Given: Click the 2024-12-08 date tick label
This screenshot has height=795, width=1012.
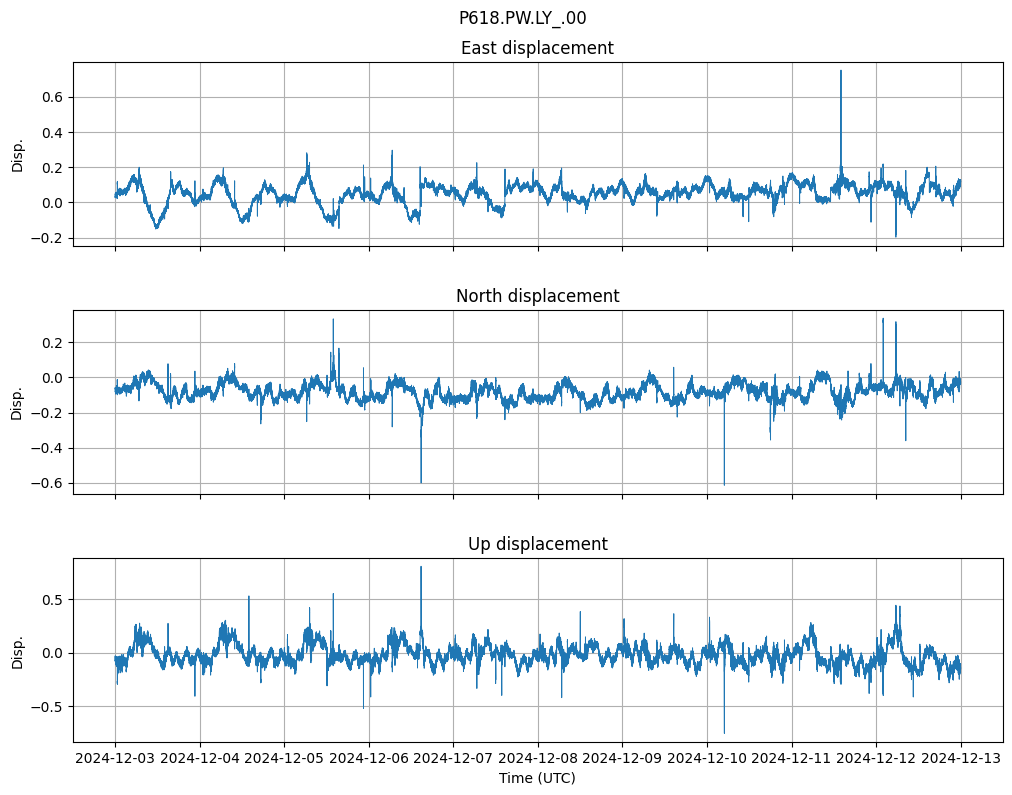Looking at the screenshot, I should click(538, 759).
